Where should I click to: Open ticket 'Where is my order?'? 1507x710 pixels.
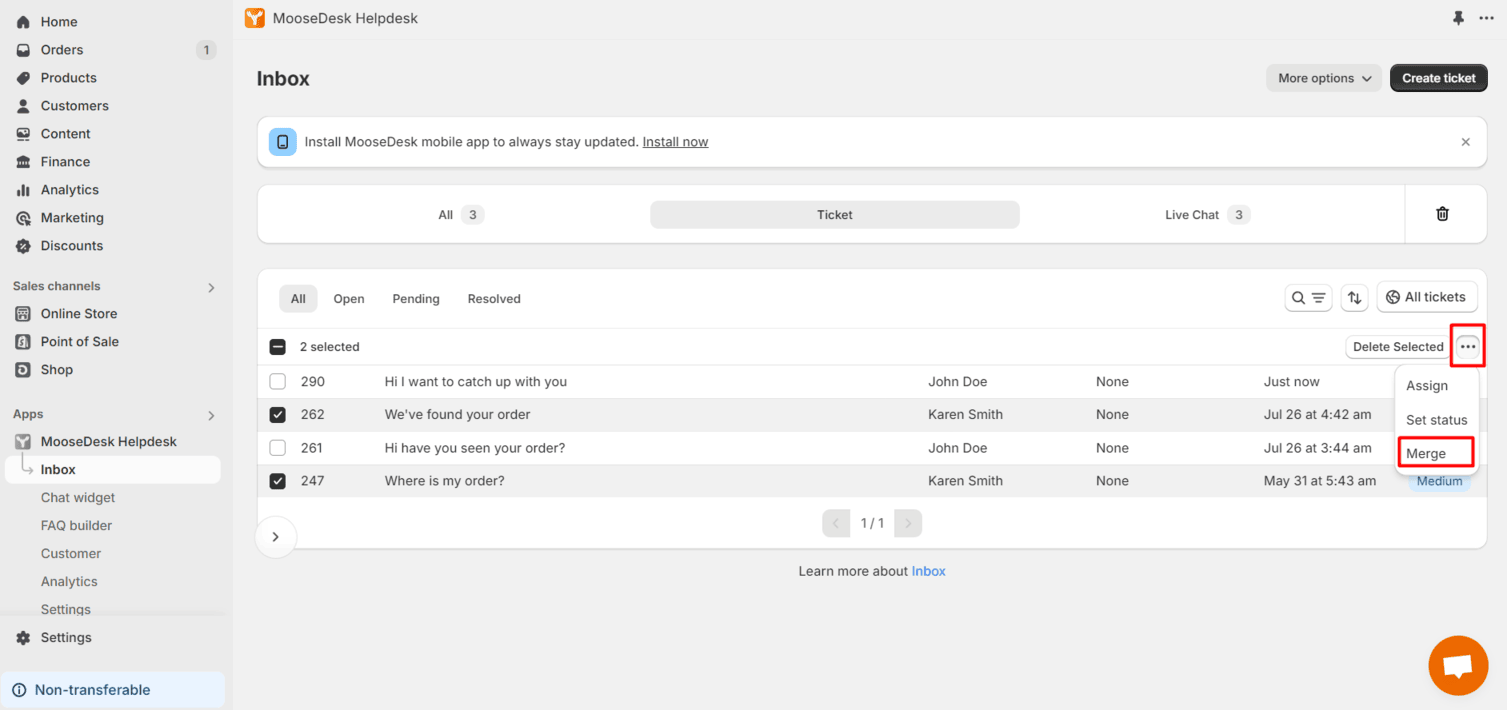click(445, 481)
